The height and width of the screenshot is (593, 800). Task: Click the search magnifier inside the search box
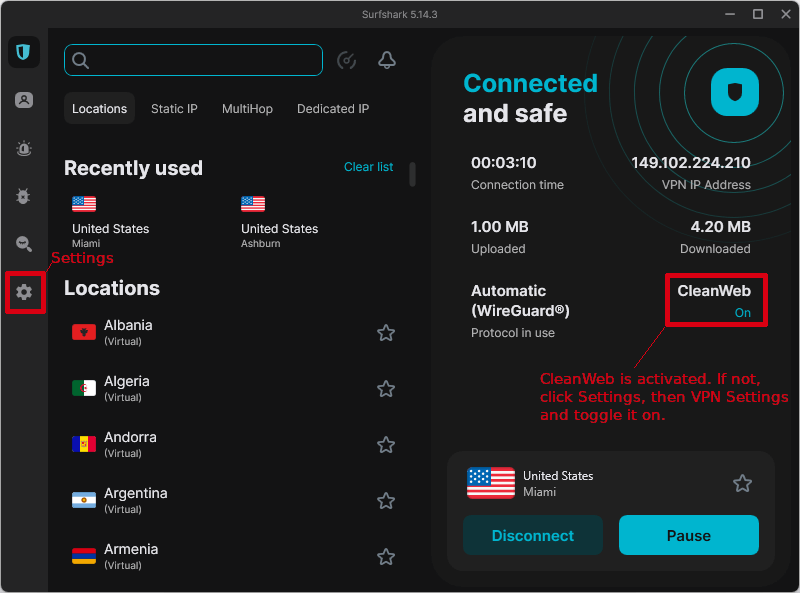tap(81, 60)
